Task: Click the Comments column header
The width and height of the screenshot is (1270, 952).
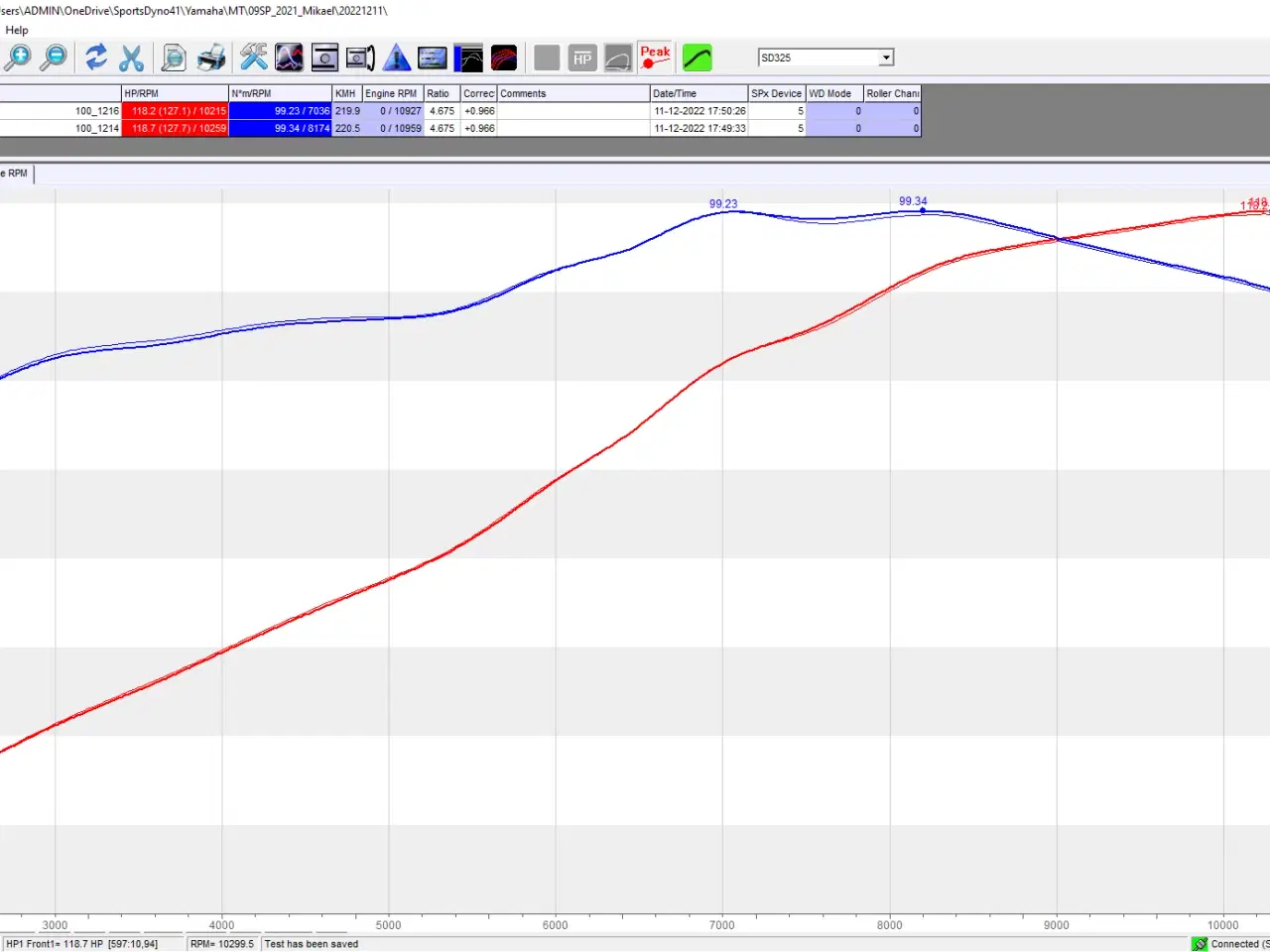Action: point(573,93)
